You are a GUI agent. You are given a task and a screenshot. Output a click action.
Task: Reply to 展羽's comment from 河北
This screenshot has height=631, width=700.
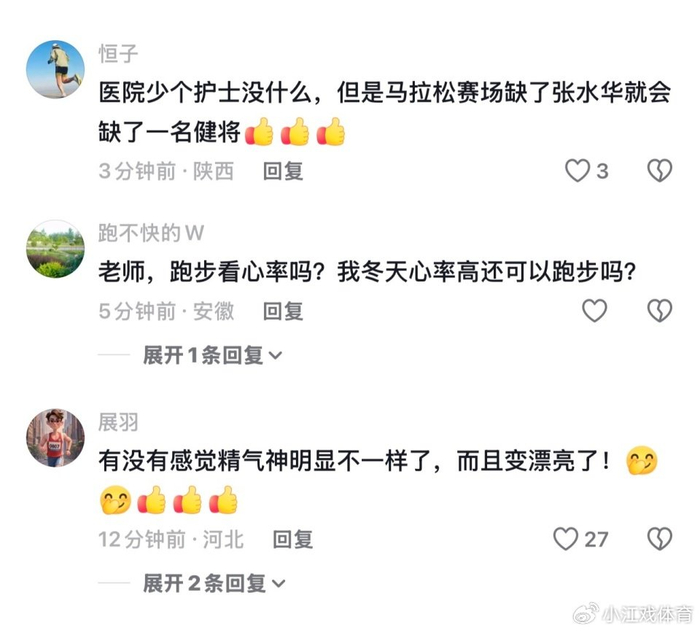293,539
